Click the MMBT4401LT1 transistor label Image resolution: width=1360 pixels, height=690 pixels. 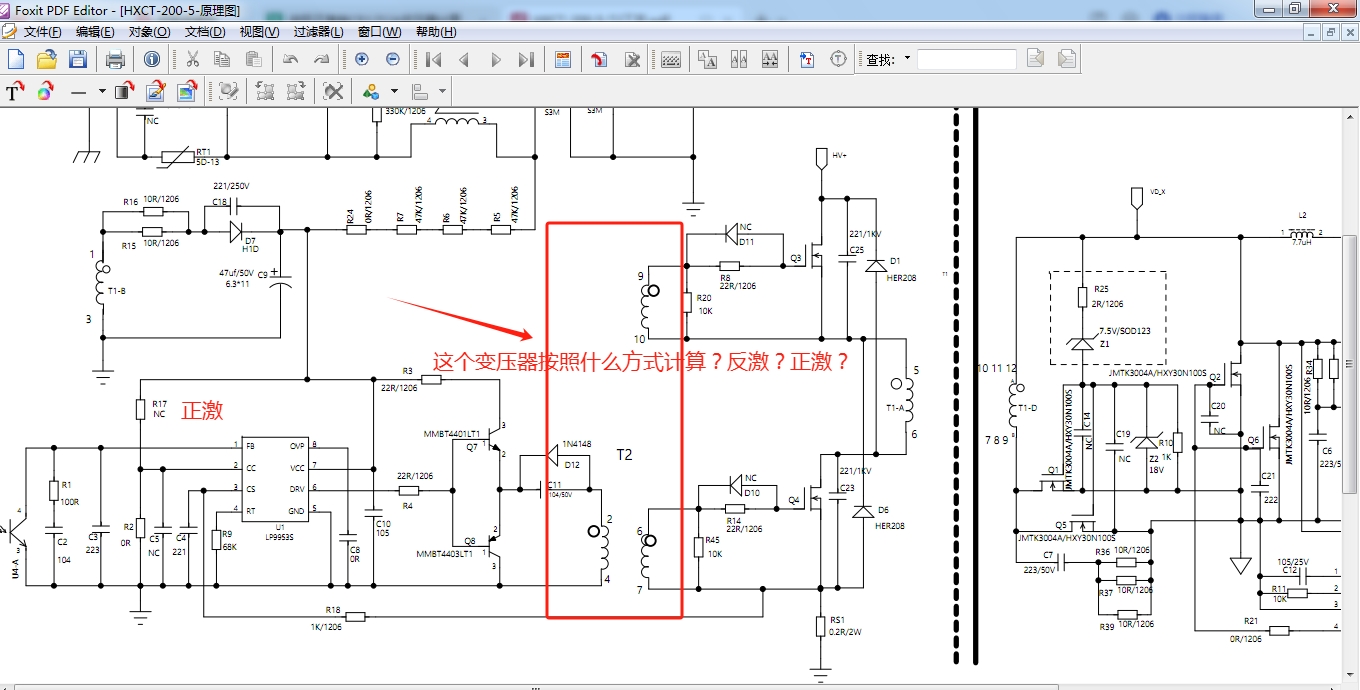click(451, 434)
